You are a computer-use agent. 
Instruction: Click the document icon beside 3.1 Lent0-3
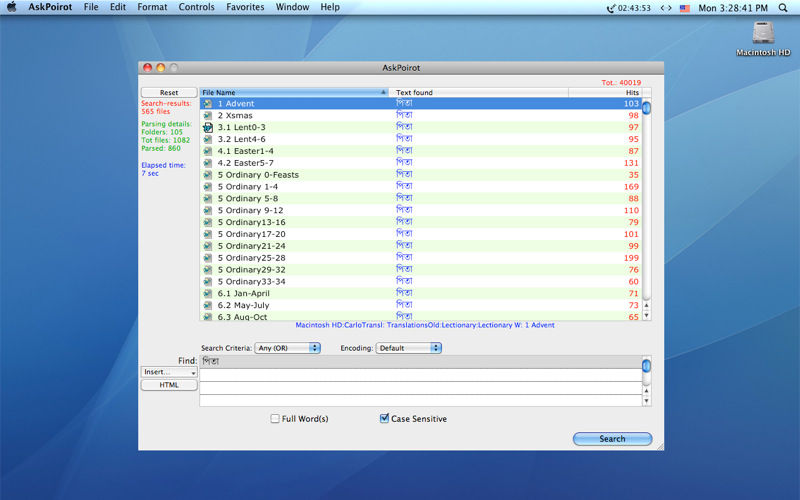(x=208, y=127)
